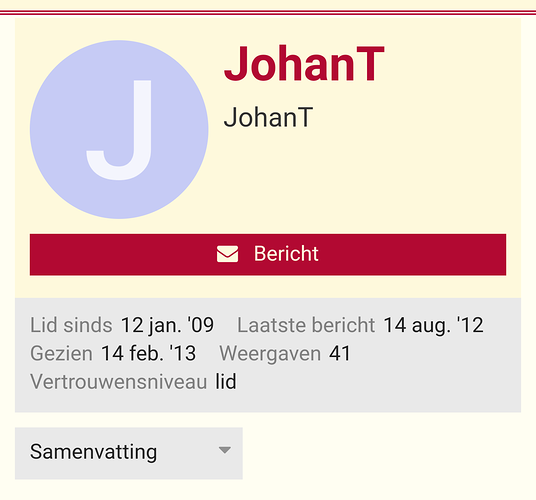536x500 pixels.
Task: Send a message via the Bericht button
Action: click(x=268, y=255)
